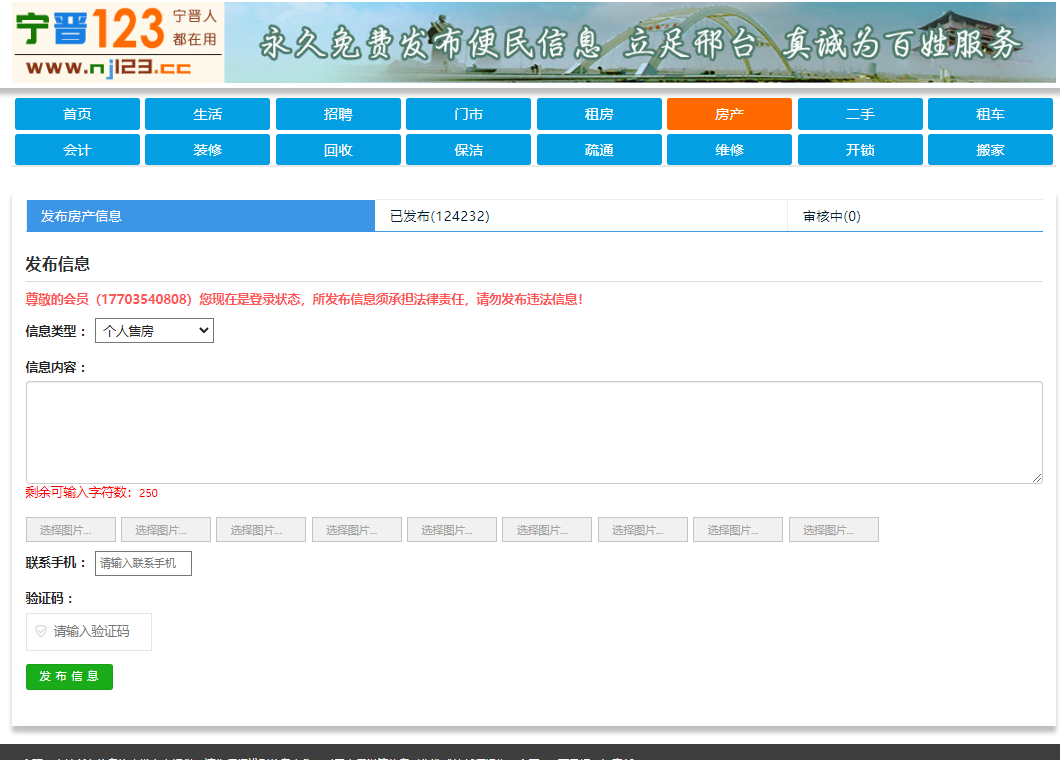Navigate to the 搬家 section

click(x=990, y=150)
